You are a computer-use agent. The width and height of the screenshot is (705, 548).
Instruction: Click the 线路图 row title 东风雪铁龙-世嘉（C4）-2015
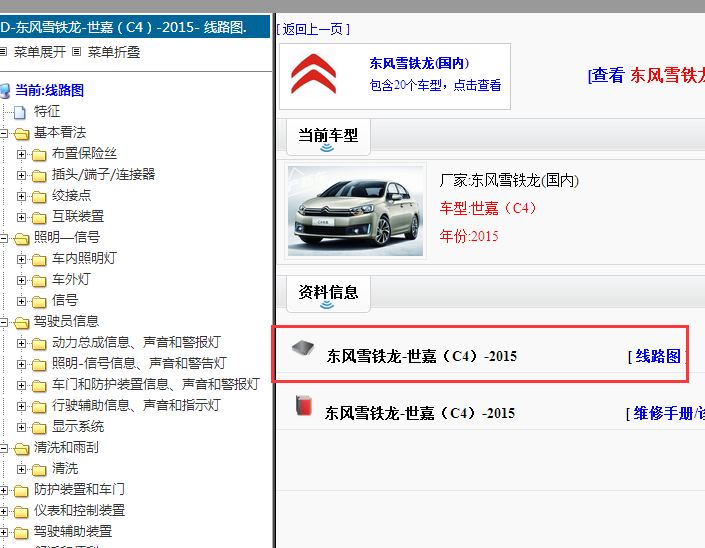(x=422, y=356)
